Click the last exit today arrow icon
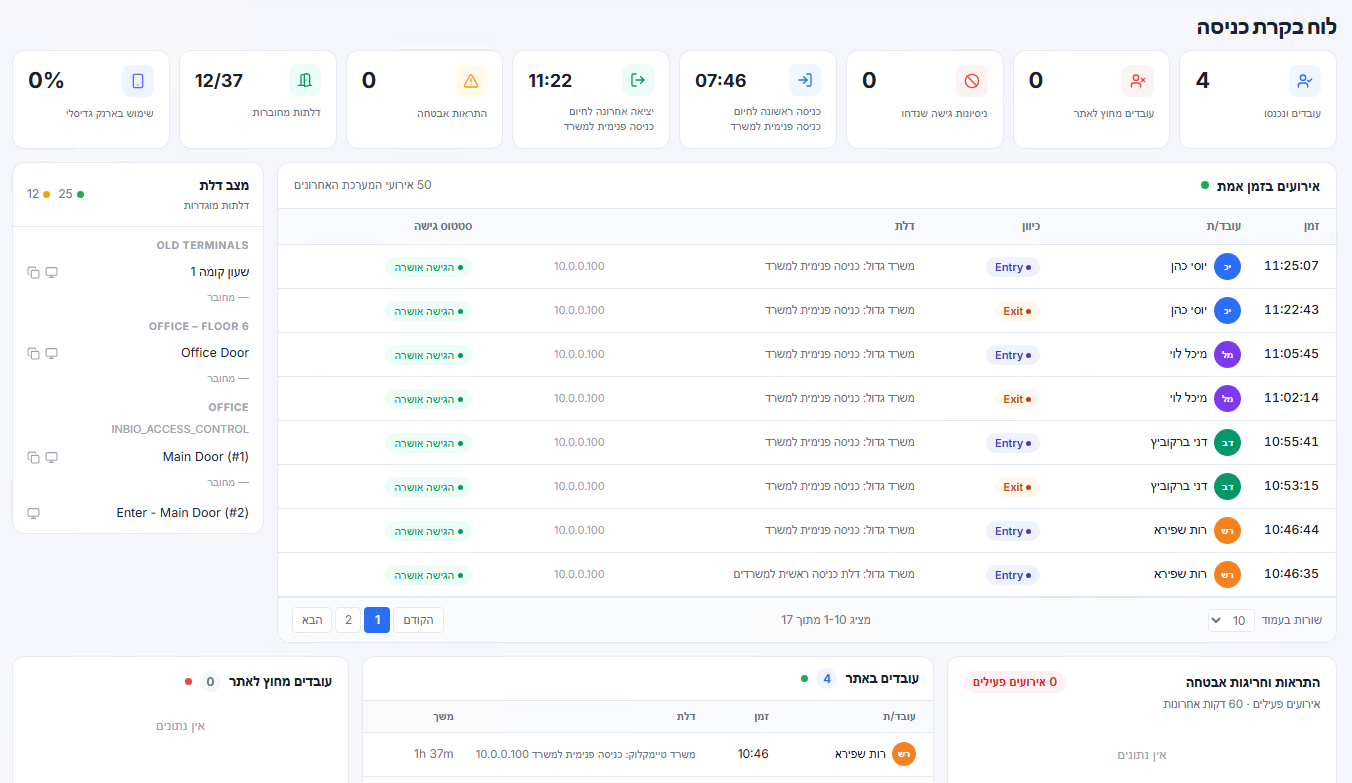 click(638, 81)
